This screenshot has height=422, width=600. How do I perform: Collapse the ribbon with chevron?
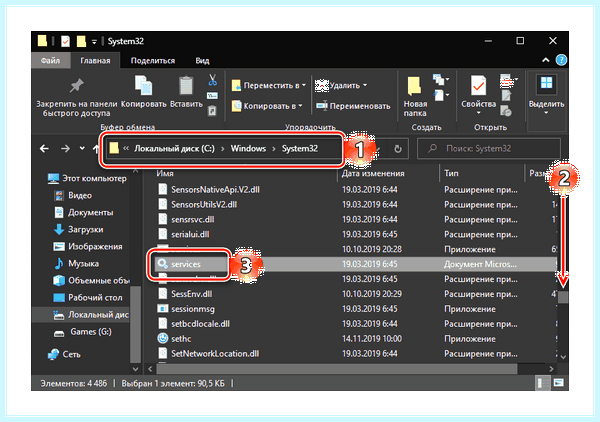coord(546,60)
